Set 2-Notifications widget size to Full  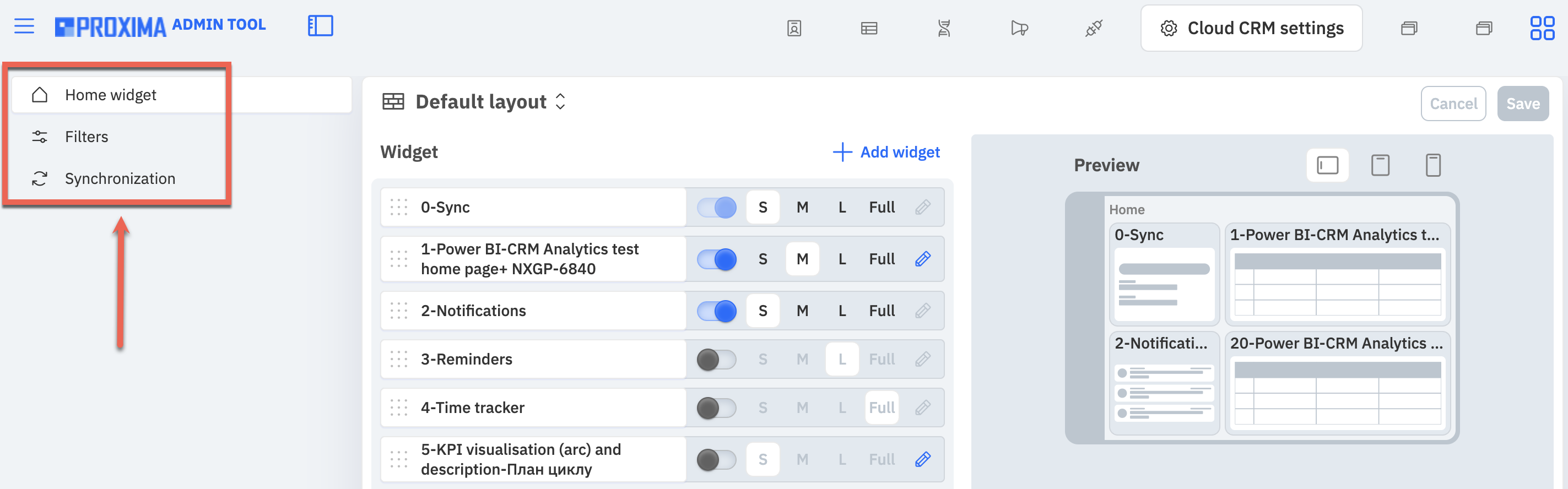pyautogui.click(x=881, y=311)
